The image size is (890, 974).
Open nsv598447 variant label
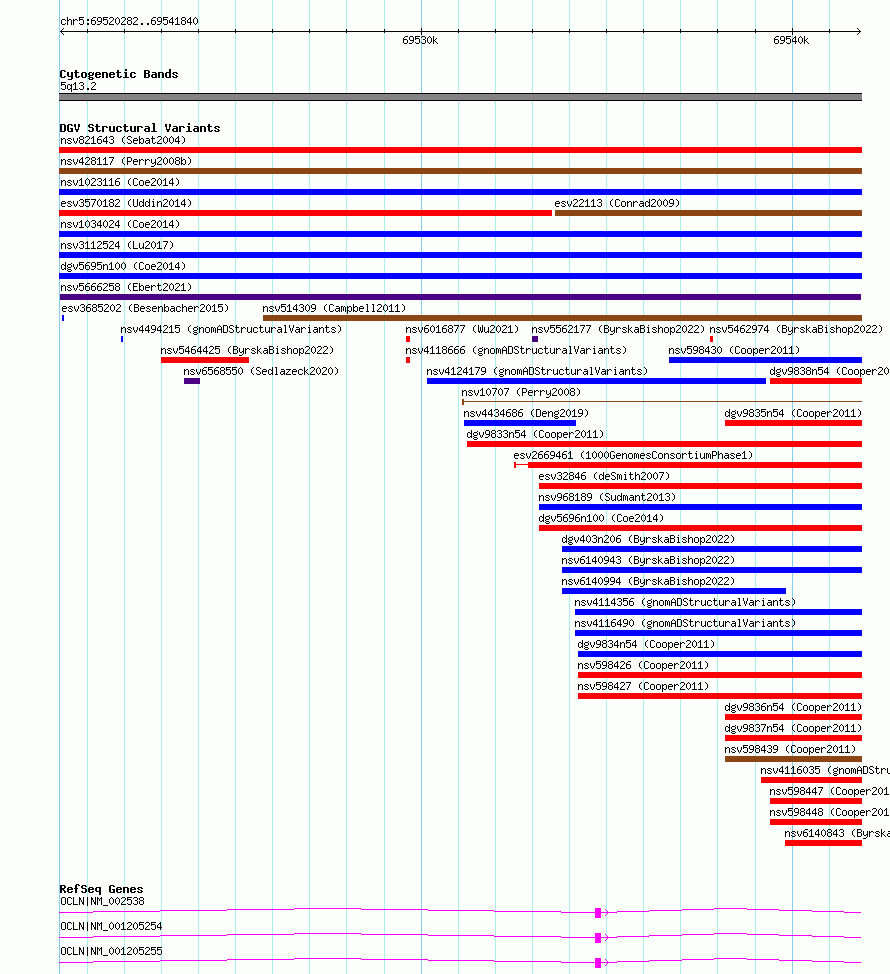coord(829,793)
